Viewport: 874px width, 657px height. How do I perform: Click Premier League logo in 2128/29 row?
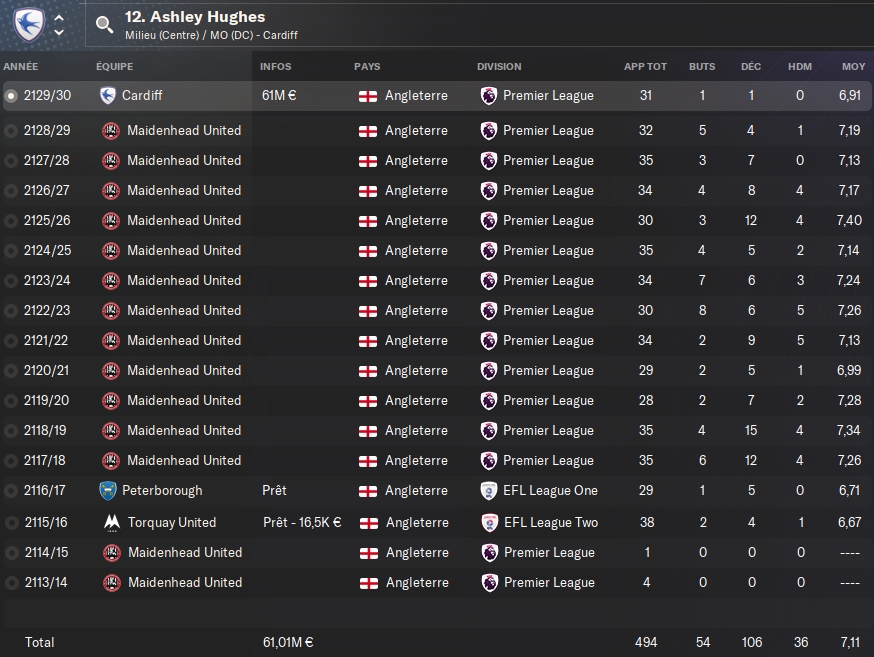point(488,131)
